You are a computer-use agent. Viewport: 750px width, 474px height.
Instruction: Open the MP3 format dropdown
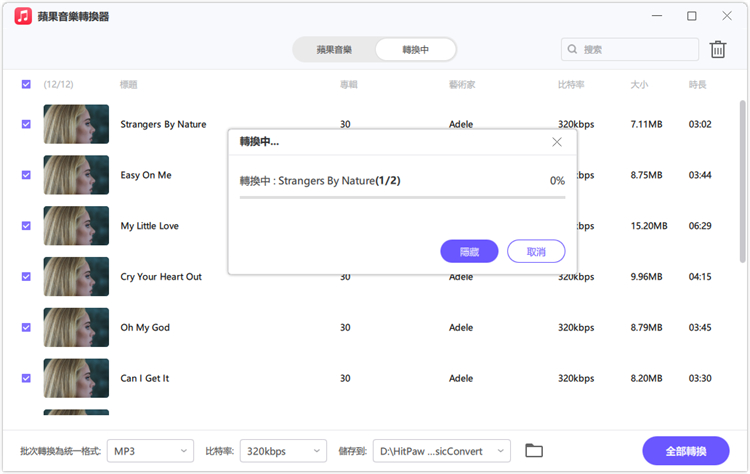click(x=150, y=451)
